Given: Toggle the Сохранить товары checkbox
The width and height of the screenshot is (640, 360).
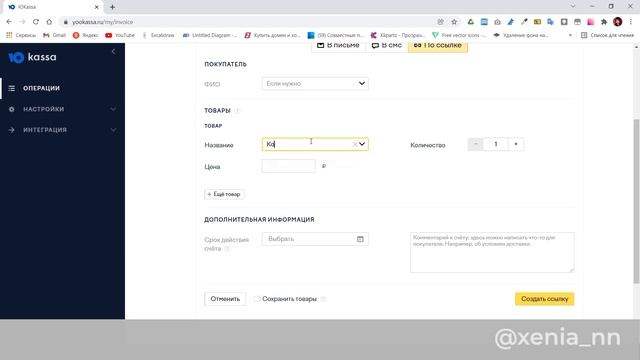Looking at the screenshot, I should [x=257, y=299].
